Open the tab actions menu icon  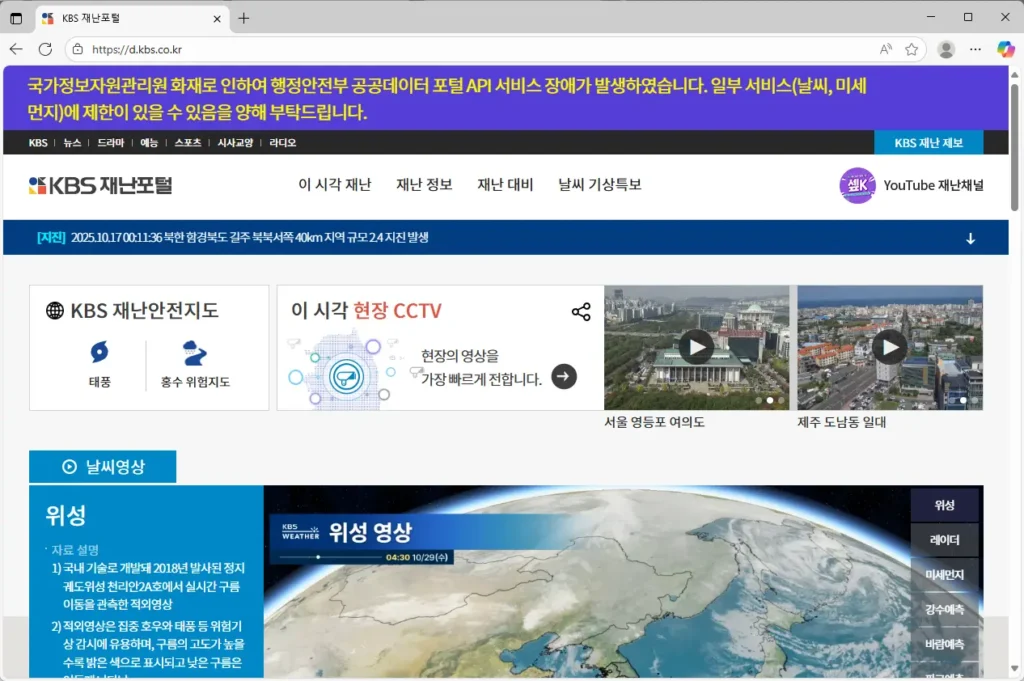click(x=16, y=18)
